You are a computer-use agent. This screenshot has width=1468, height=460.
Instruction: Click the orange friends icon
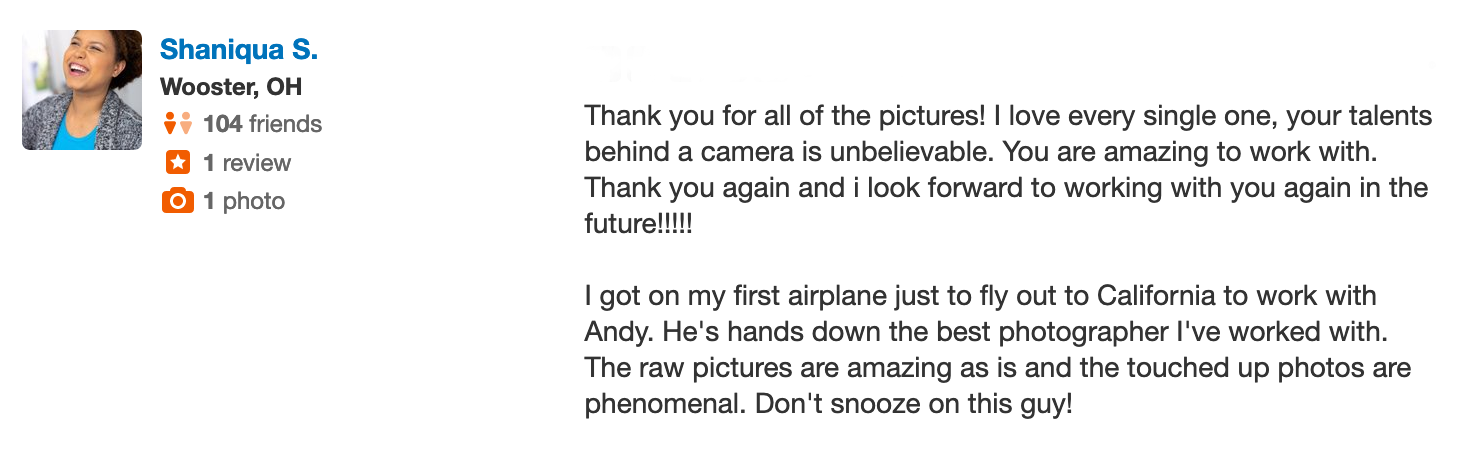(x=177, y=124)
